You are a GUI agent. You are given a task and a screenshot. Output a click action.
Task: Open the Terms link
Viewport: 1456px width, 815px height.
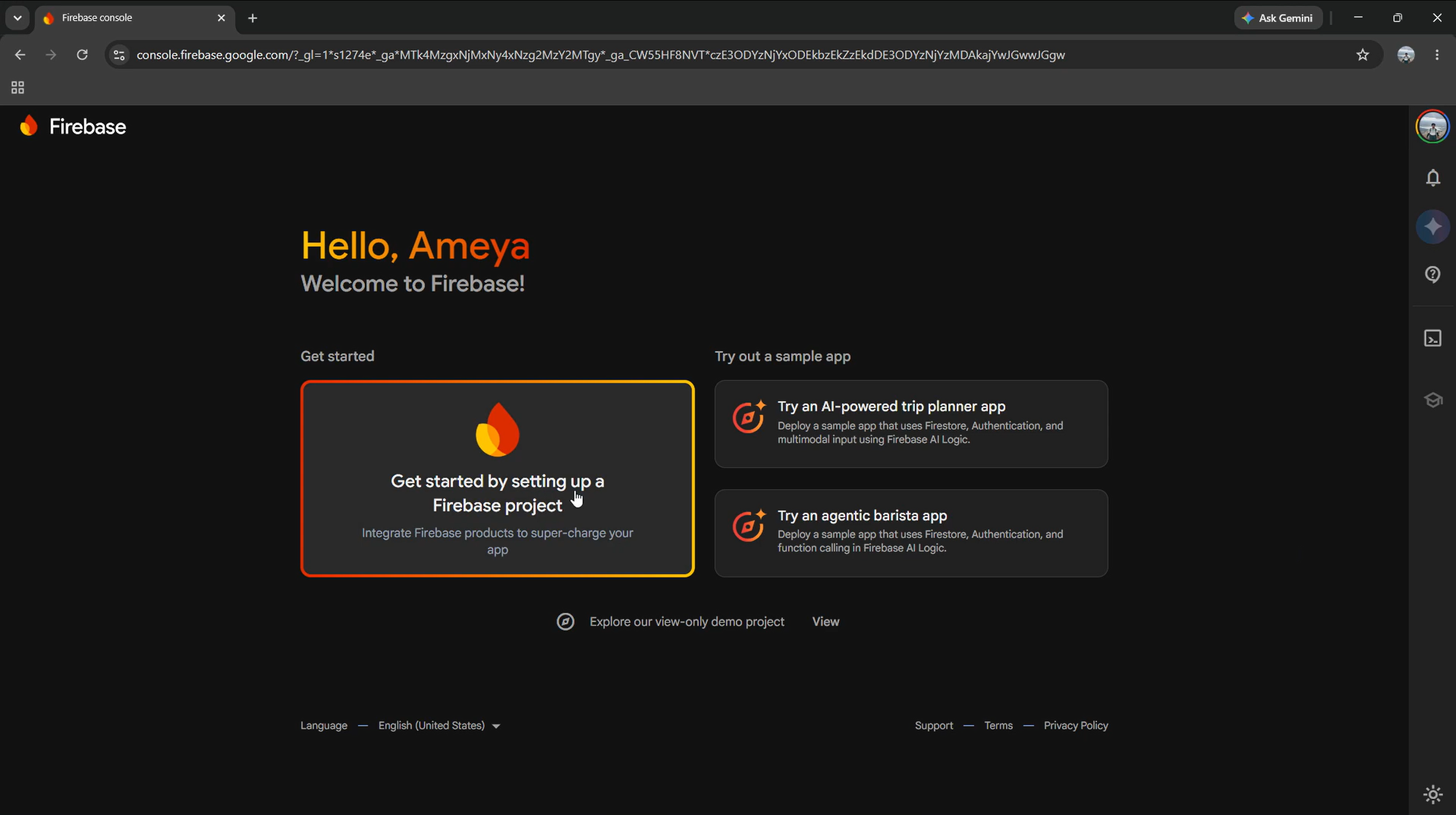tap(998, 725)
